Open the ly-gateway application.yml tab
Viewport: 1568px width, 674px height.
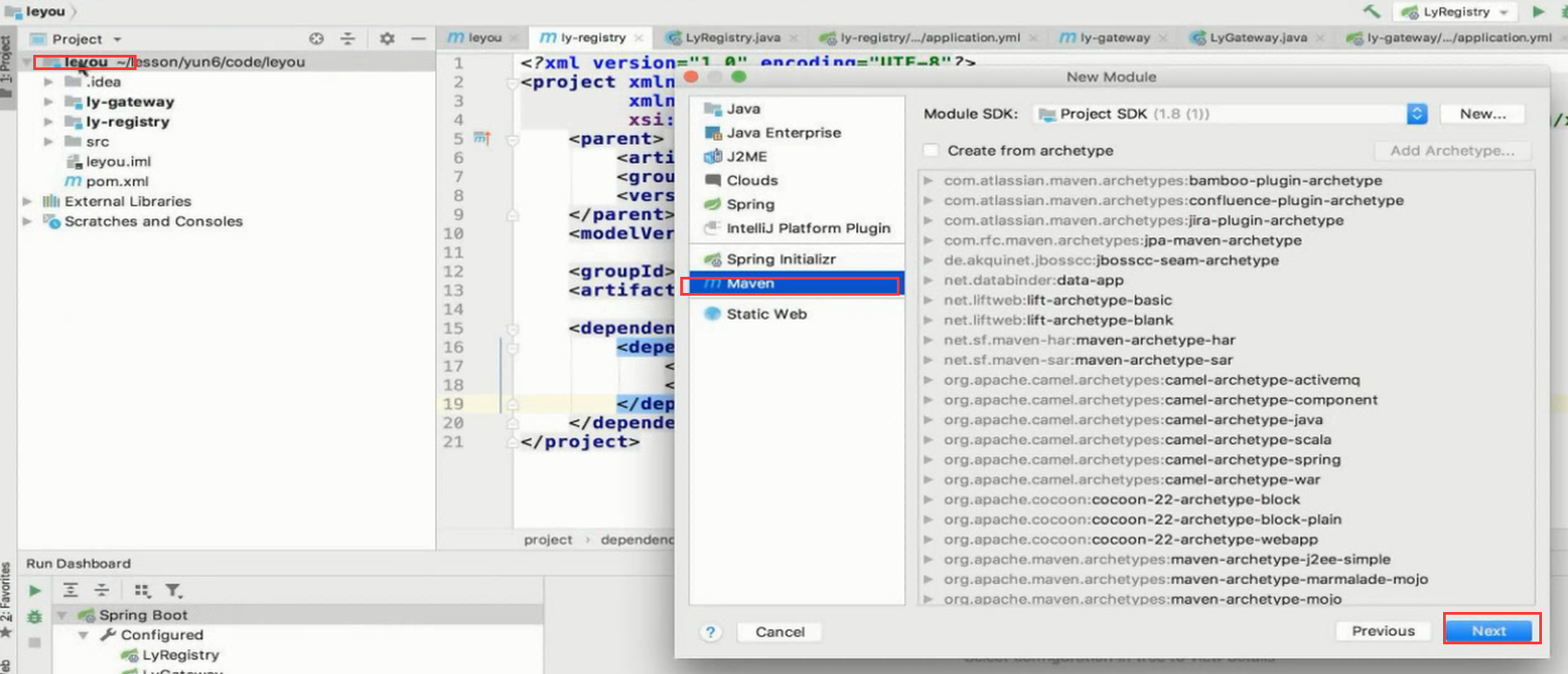tap(1459, 38)
